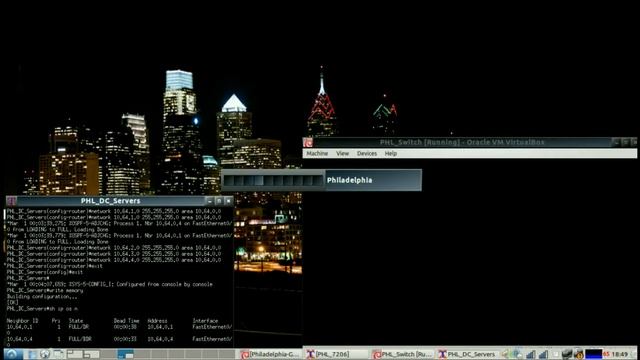Minimize the PHL_DC_Servers terminal window
This screenshot has height=360, width=640.
210,201
